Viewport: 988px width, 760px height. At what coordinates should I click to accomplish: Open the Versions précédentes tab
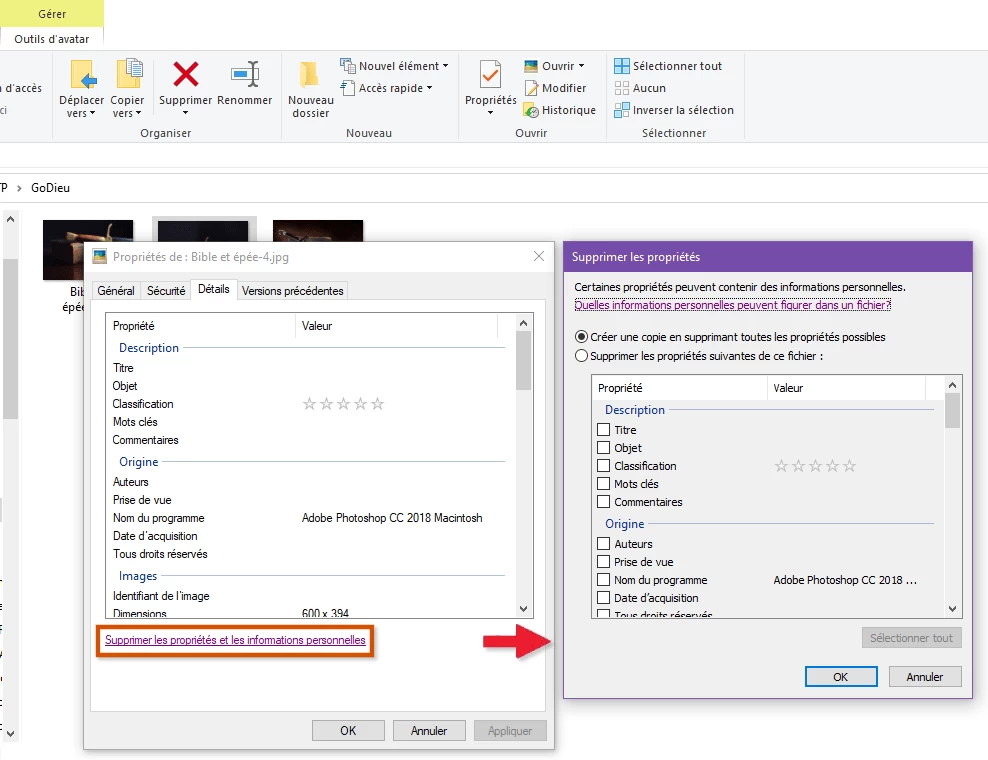pos(292,291)
